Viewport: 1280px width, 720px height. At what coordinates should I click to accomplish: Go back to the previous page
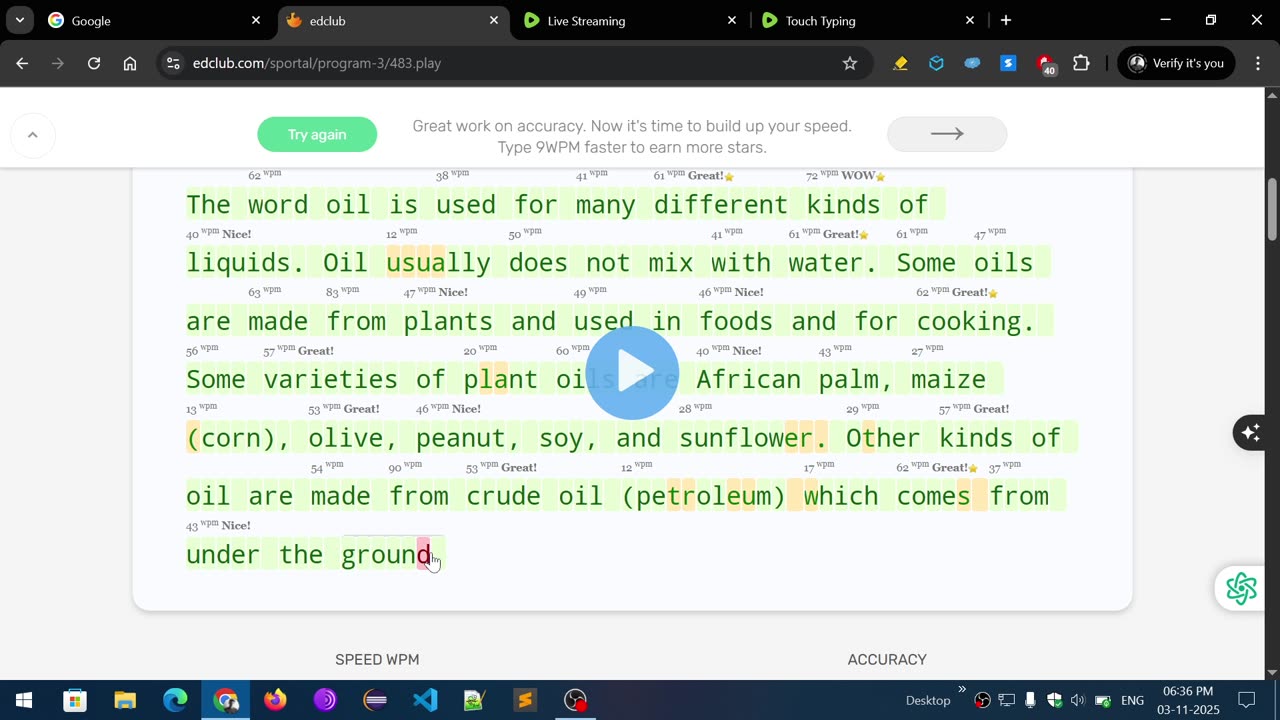coord(22,63)
